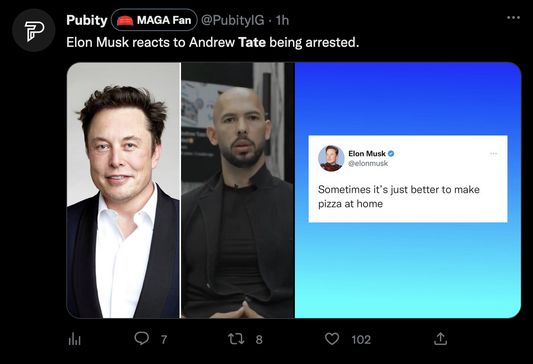533x364 pixels.
Task: Open the Elon Musk portrait photo
Action: click(x=123, y=190)
